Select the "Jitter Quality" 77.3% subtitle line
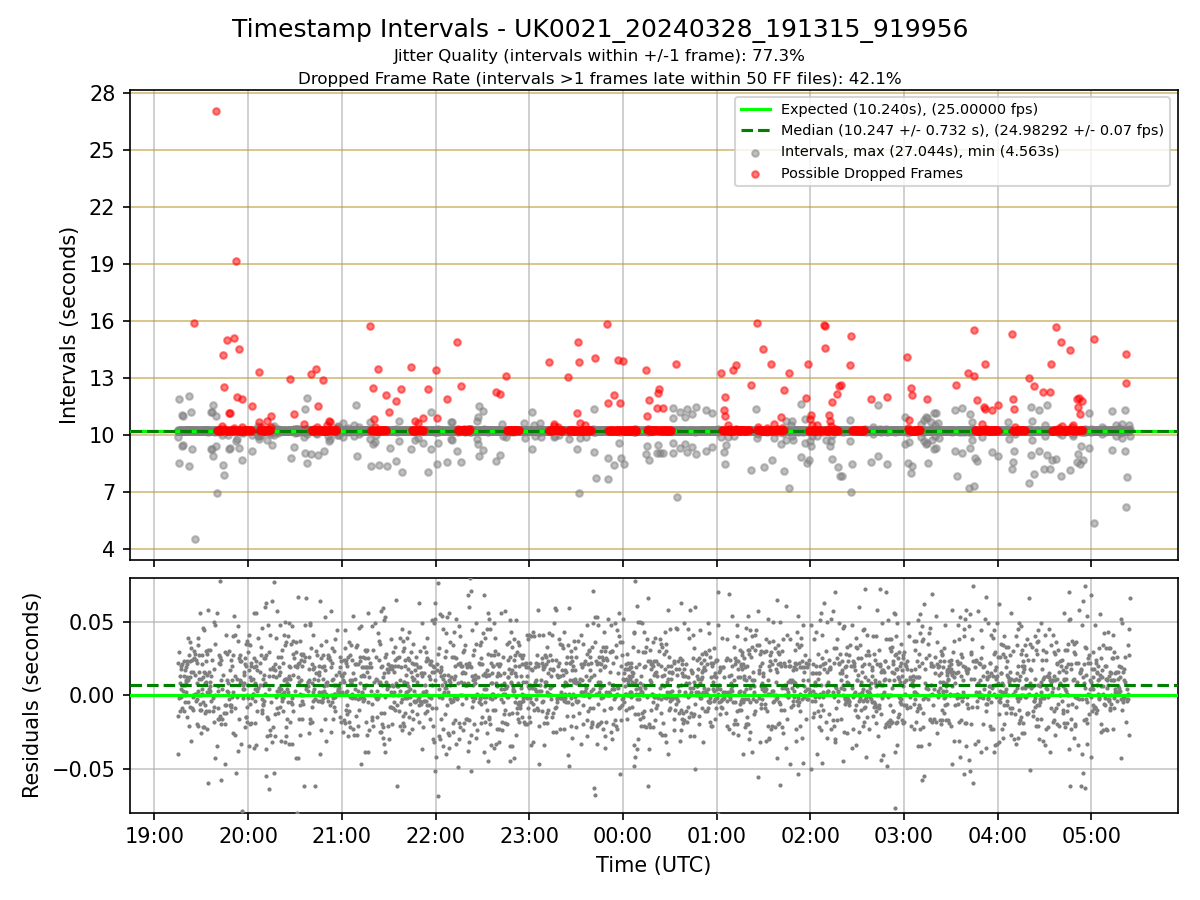 coord(600,56)
